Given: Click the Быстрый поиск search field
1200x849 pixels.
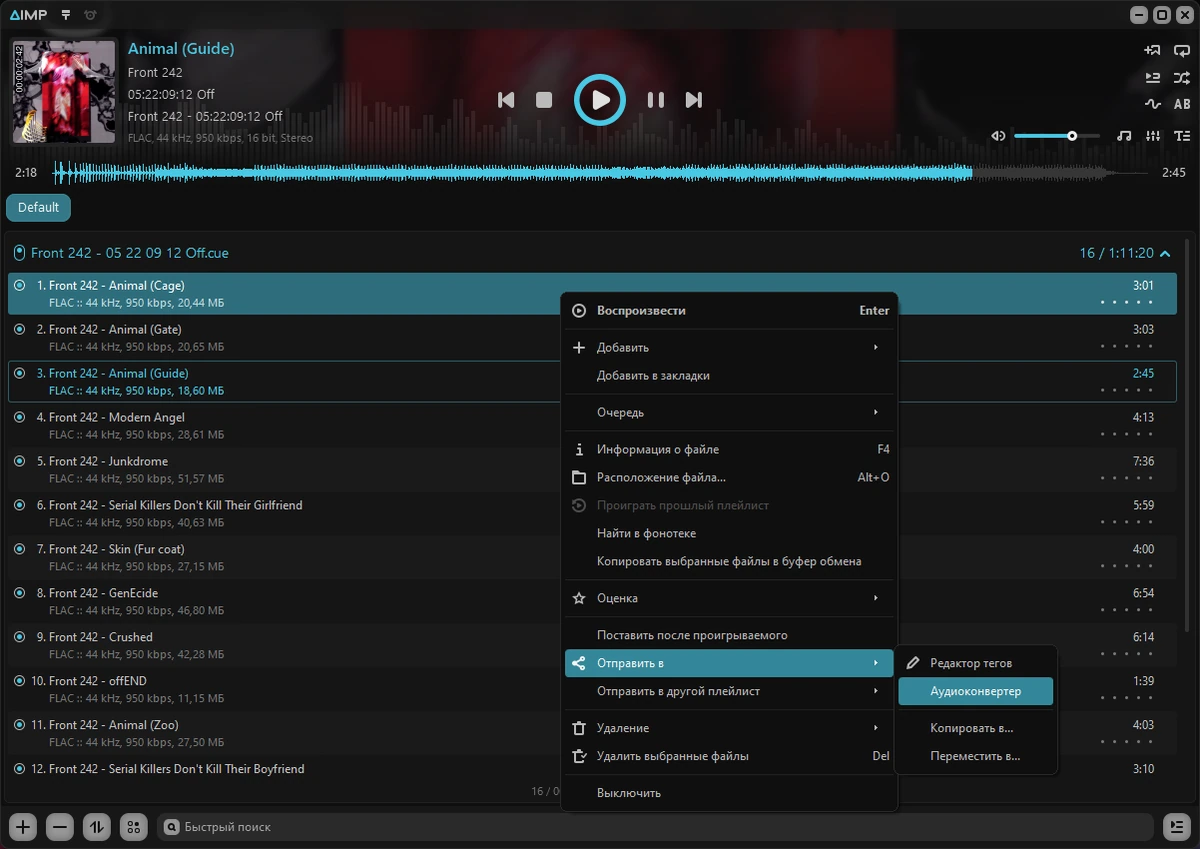Looking at the screenshot, I should (655, 827).
